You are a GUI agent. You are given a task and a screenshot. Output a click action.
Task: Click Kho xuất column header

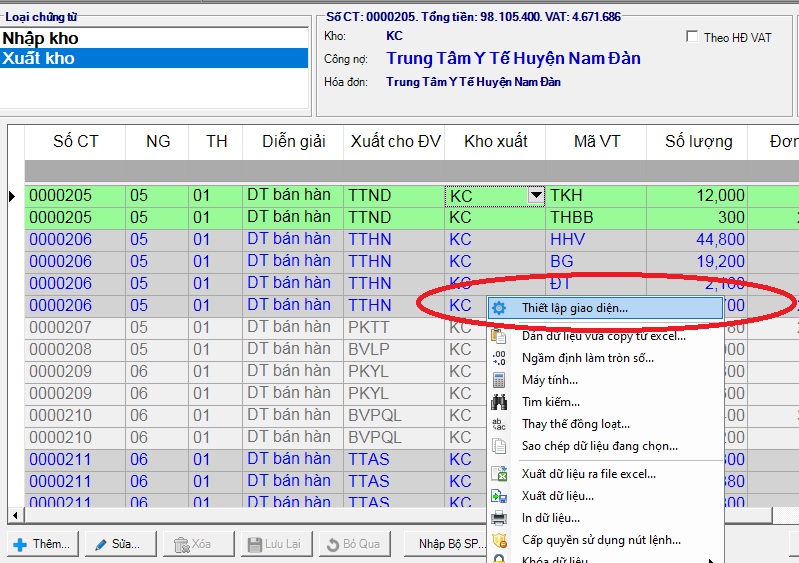(495, 142)
